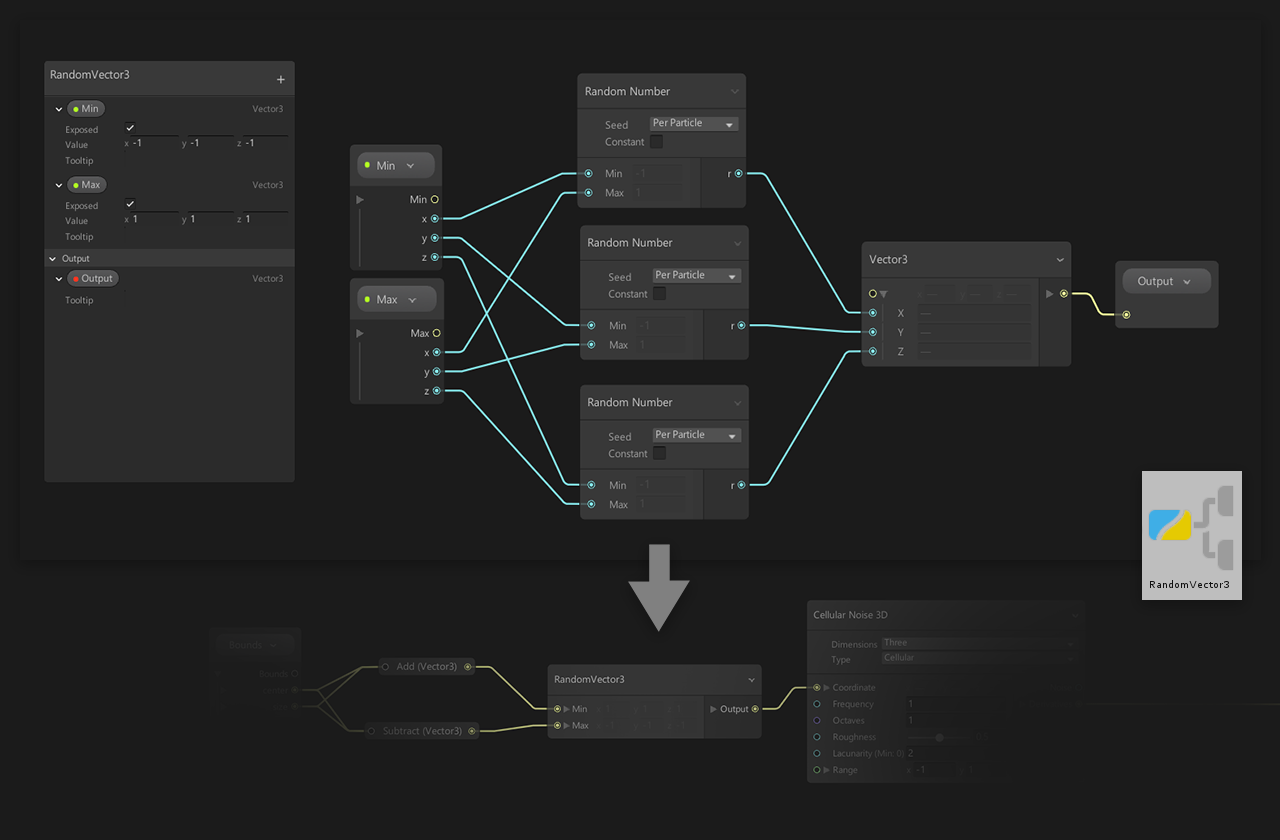Open the Dimensions dropdown on Cellular Noise 3D

[x=978, y=643]
